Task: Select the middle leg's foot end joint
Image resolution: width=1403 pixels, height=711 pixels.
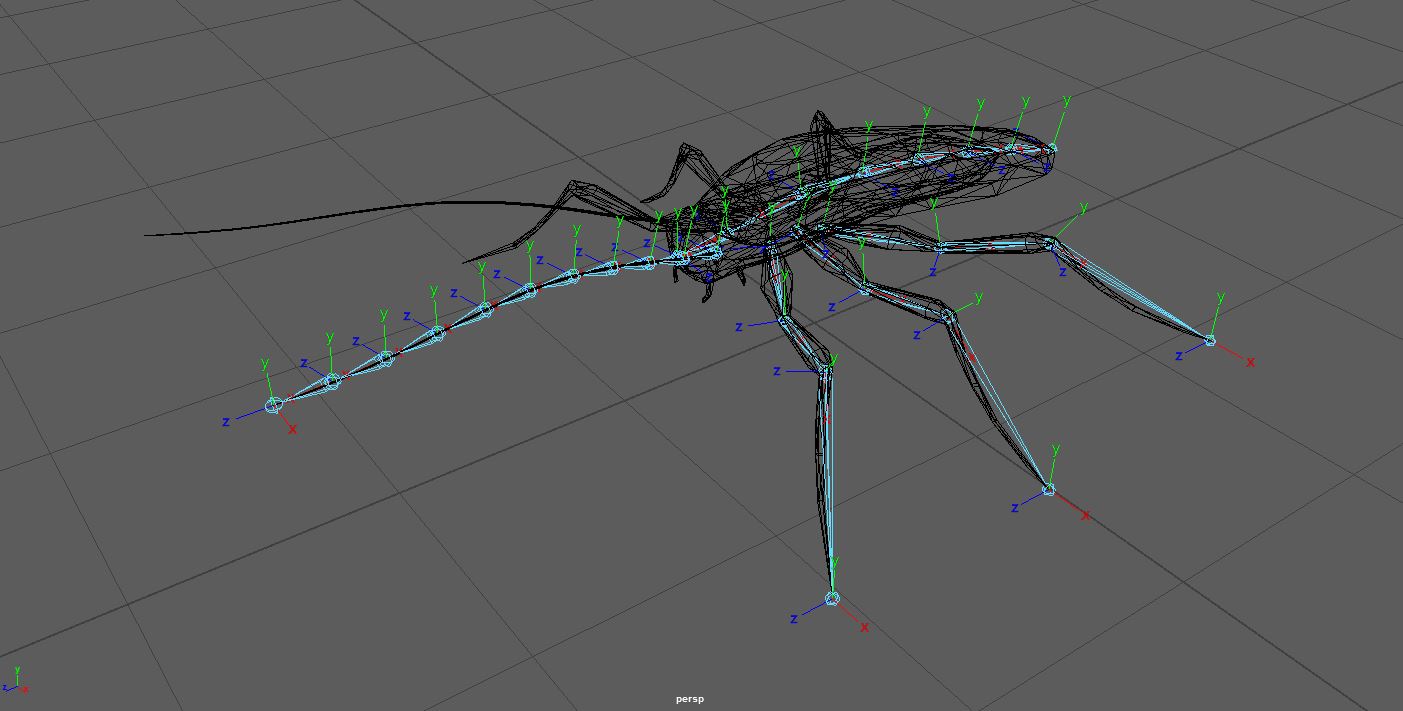Action: coord(1048,489)
